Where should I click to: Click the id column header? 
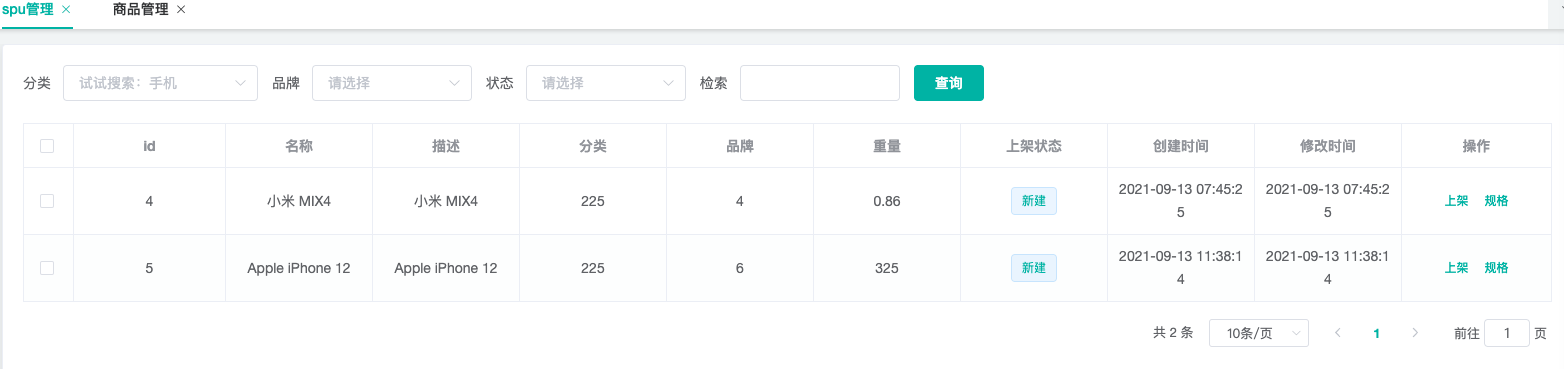(x=149, y=146)
